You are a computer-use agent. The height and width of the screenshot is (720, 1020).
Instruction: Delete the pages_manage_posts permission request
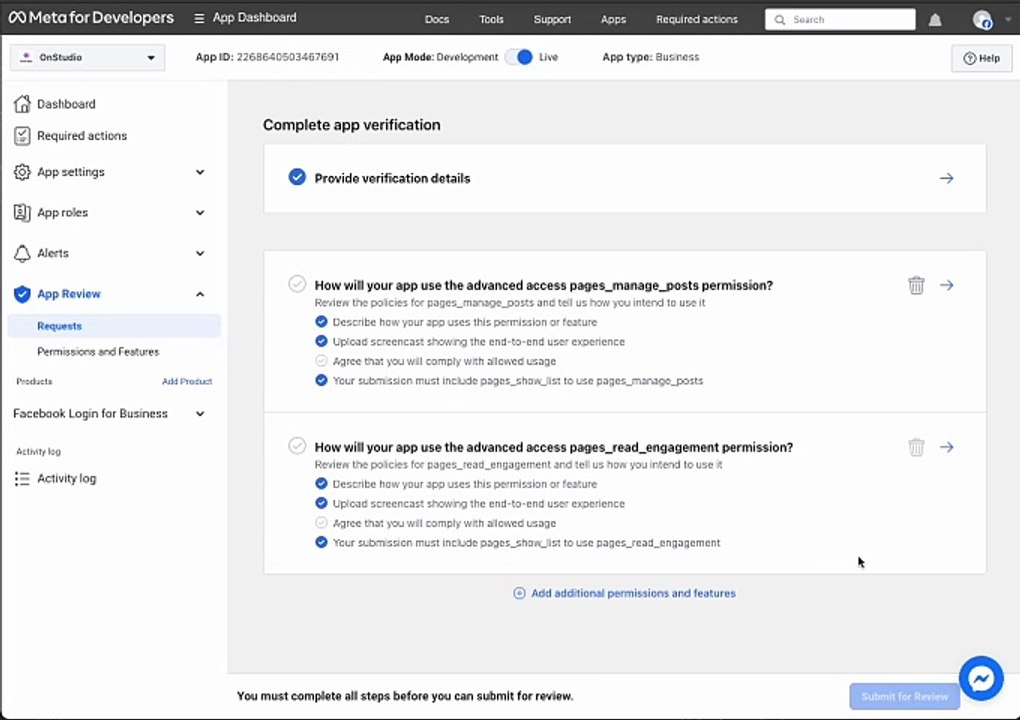point(916,285)
